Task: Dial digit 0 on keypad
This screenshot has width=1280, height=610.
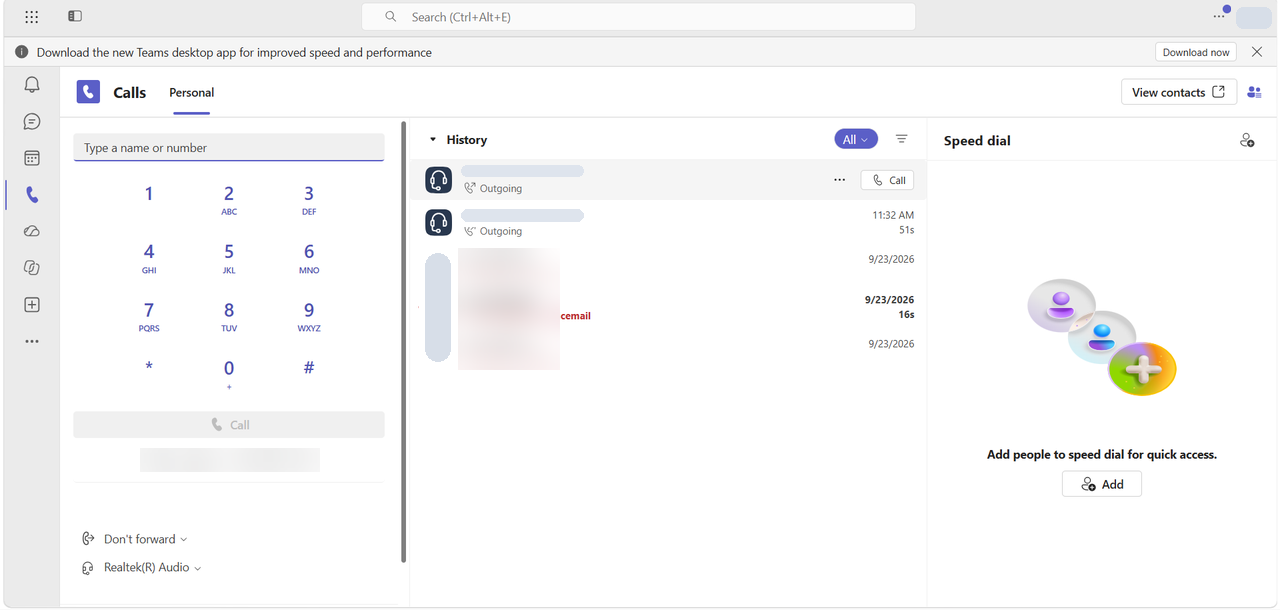Action: pyautogui.click(x=229, y=373)
